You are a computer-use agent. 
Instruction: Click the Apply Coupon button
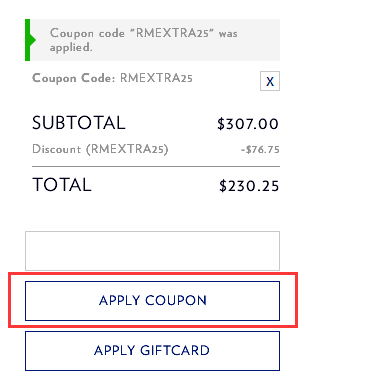click(152, 301)
